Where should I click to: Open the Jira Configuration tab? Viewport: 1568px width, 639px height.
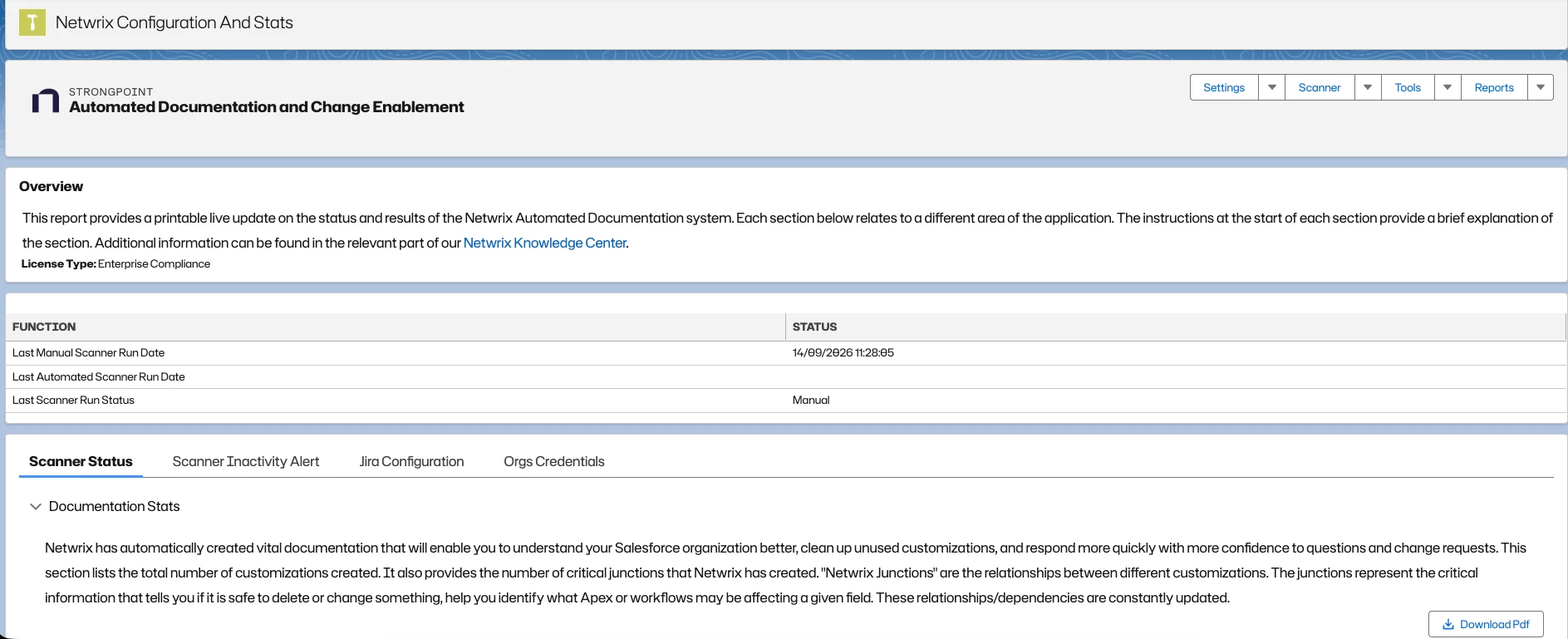tap(411, 461)
